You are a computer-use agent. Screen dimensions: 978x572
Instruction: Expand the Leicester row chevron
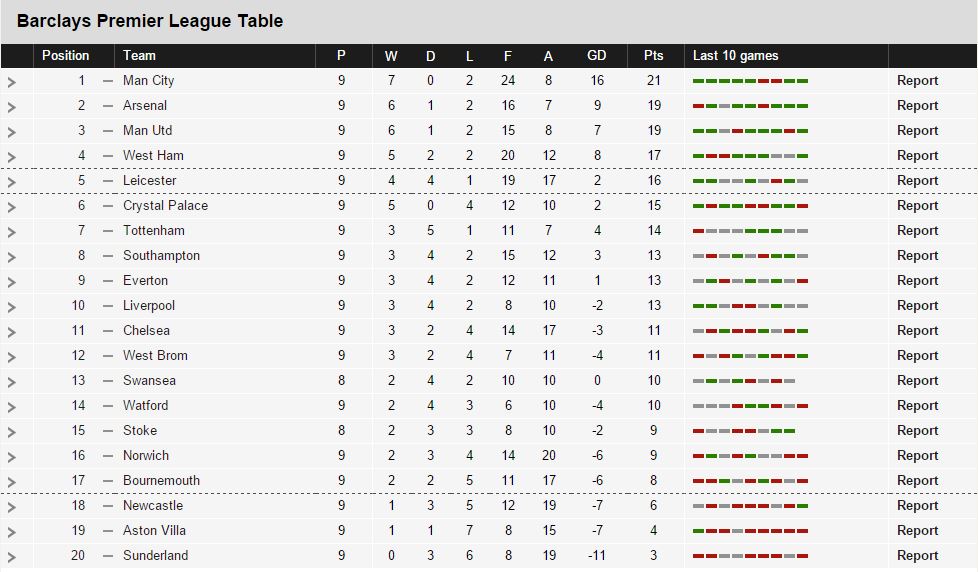tap(11, 182)
